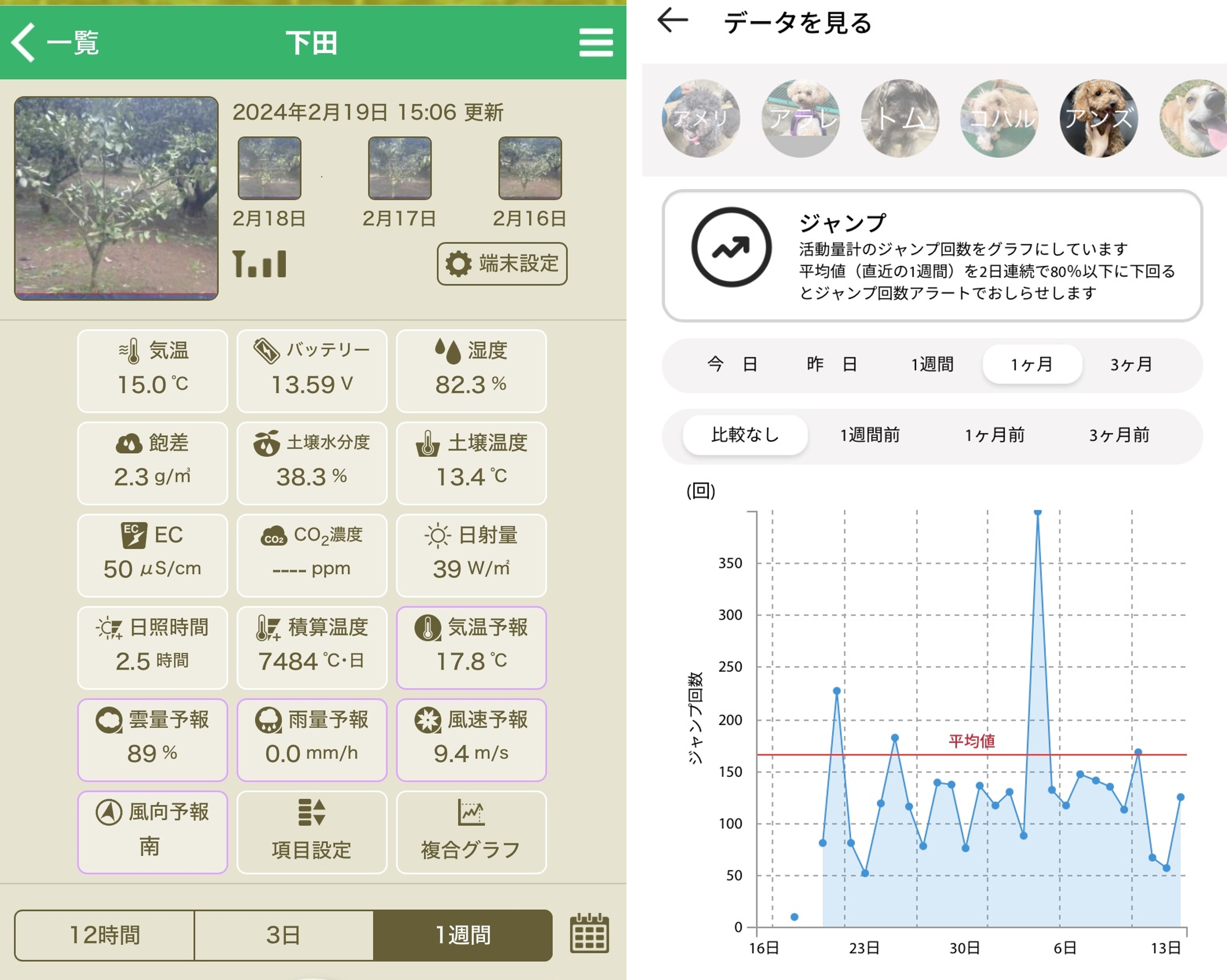1227x980 pixels.
Task: Select the アメリ dog avatar
Action: pos(701,118)
